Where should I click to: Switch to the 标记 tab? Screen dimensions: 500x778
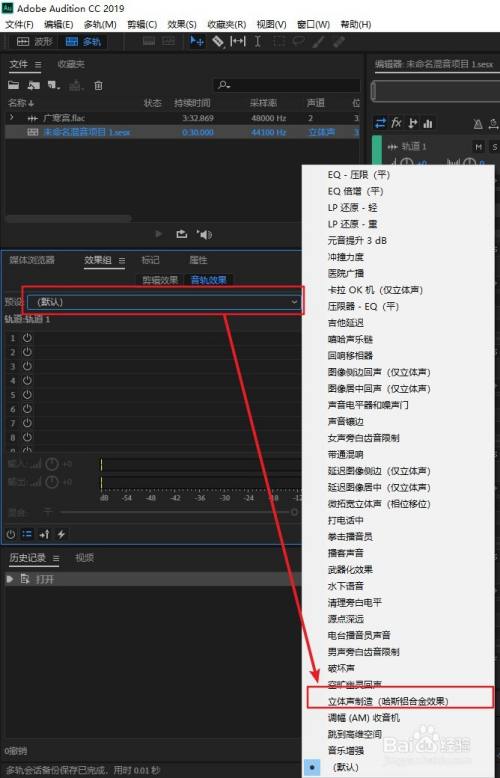tap(150, 260)
